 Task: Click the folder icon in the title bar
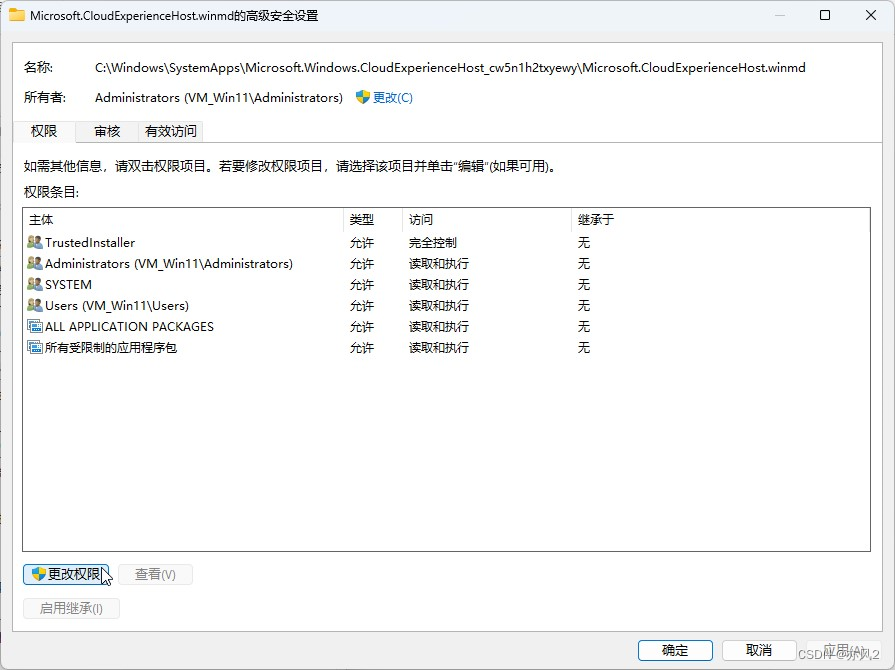click(x=17, y=15)
